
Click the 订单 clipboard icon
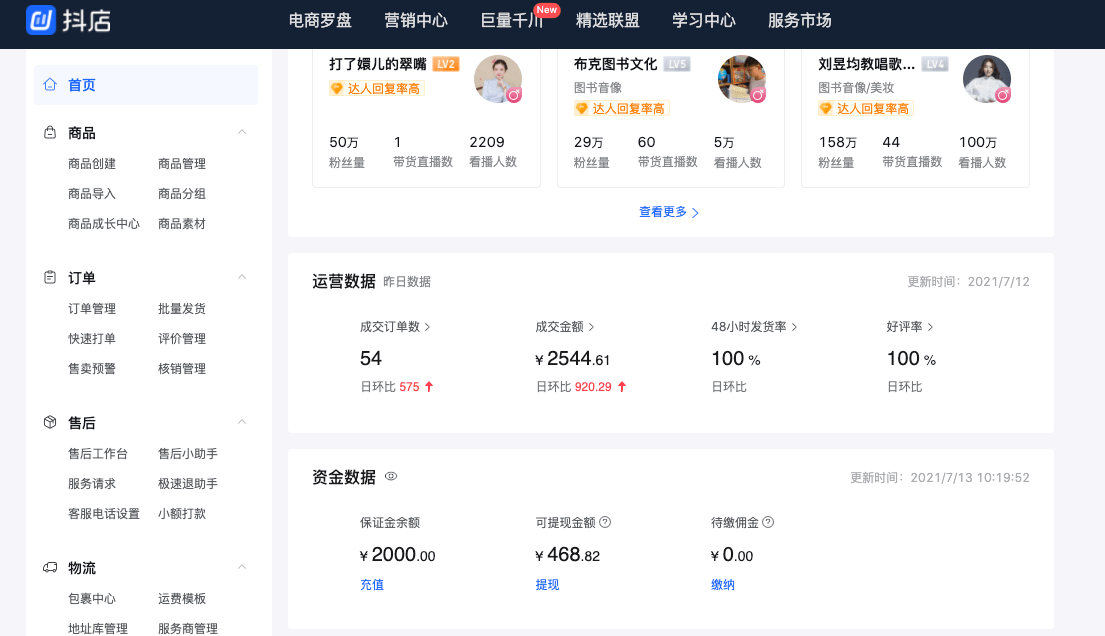point(50,278)
